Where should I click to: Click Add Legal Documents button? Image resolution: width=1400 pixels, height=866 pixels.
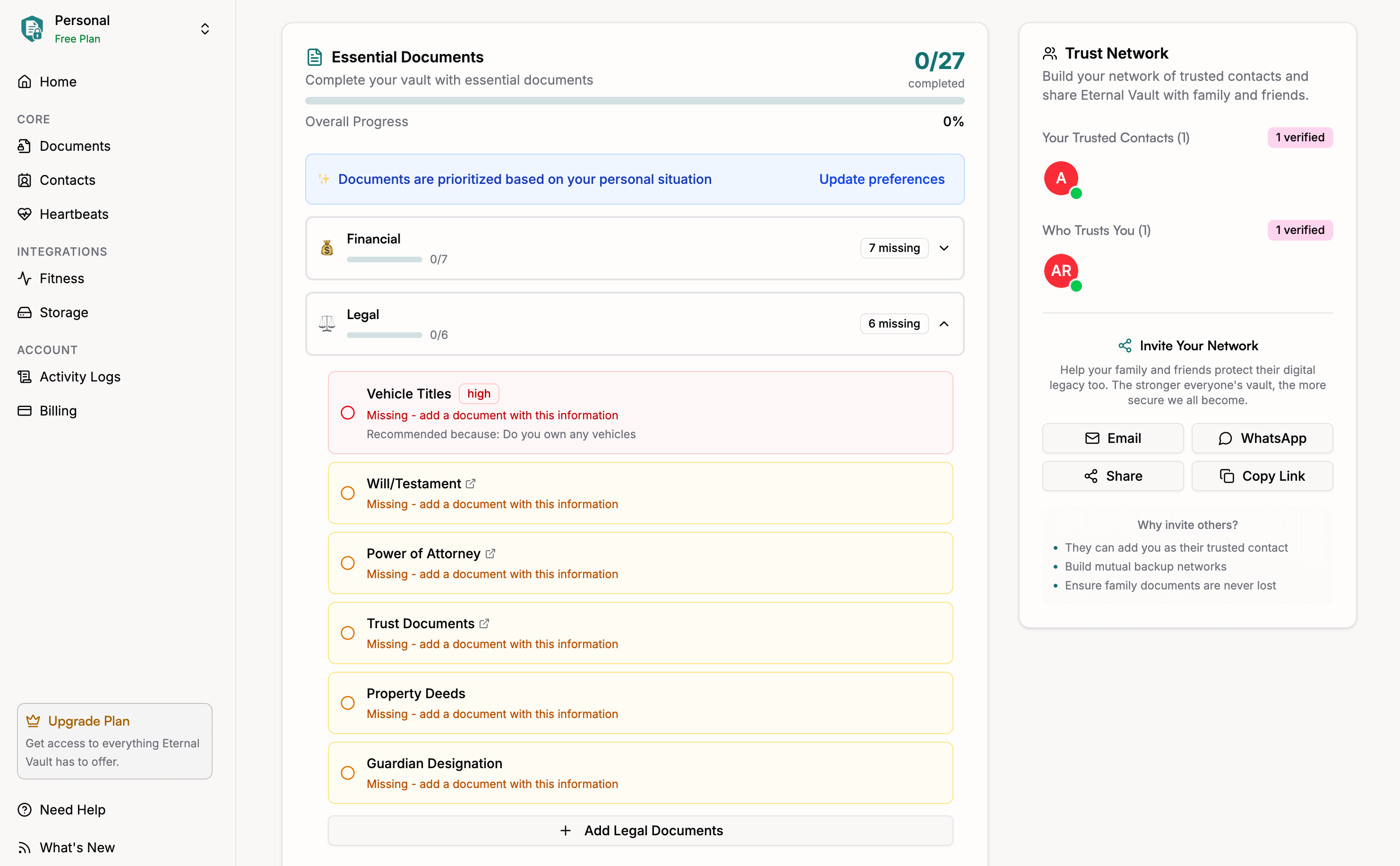[640, 831]
